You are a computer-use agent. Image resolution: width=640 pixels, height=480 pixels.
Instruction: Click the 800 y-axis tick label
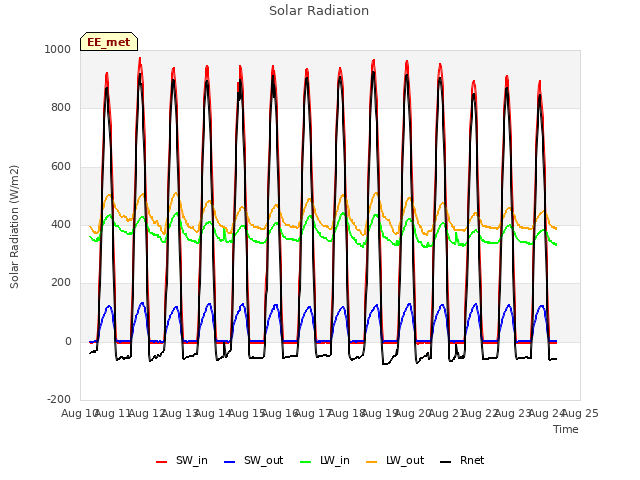click(61, 108)
